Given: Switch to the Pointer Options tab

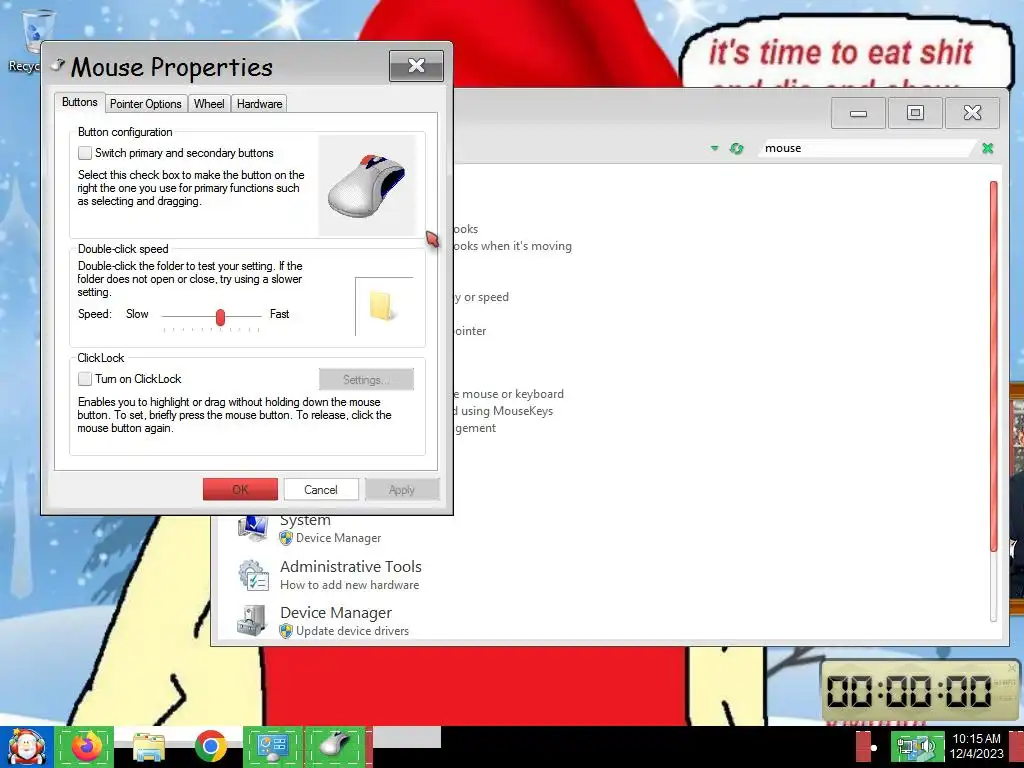Looking at the screenshot, I should coord(146,104).
